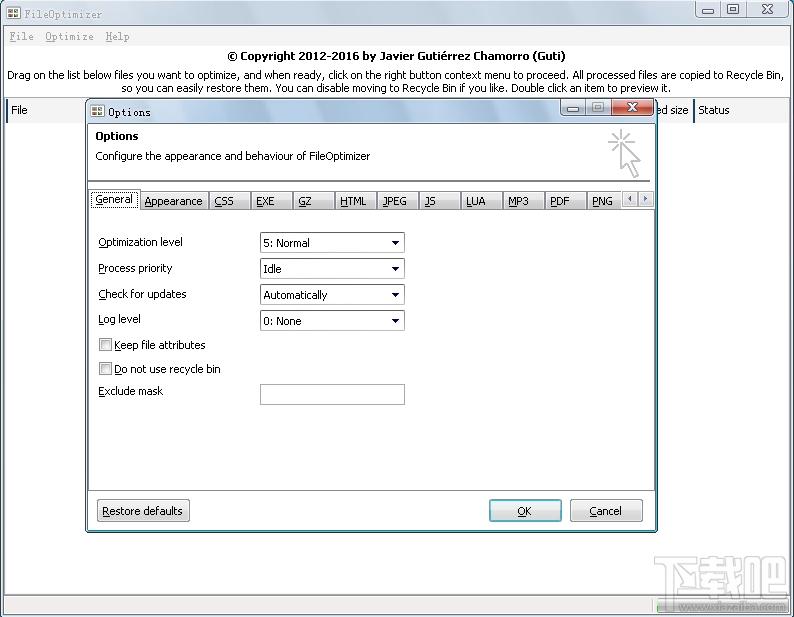Image resolution: width=794 pixels, height=617 pixels.
Task: Select the General tab
Action: click(114, 200)
